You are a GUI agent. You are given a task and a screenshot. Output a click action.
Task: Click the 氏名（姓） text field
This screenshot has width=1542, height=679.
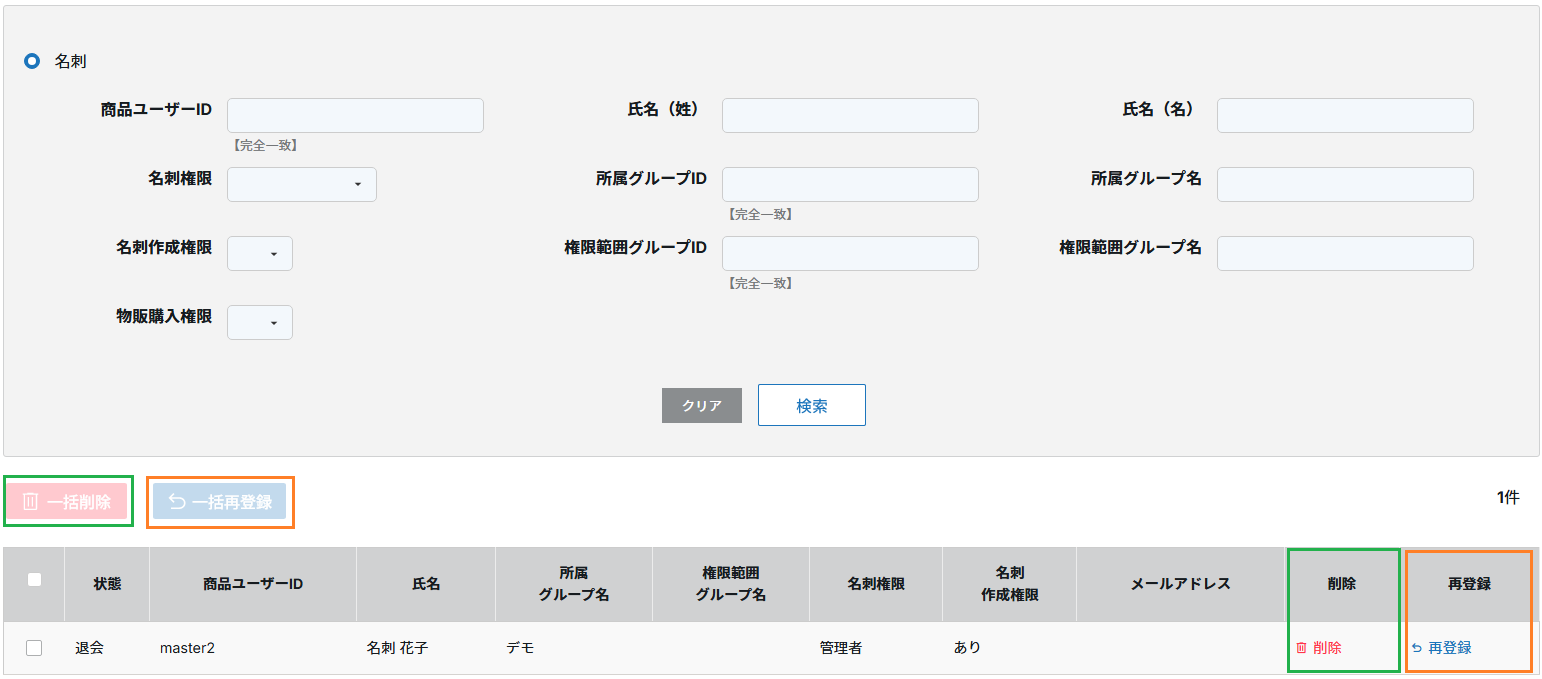click(850, 116)
